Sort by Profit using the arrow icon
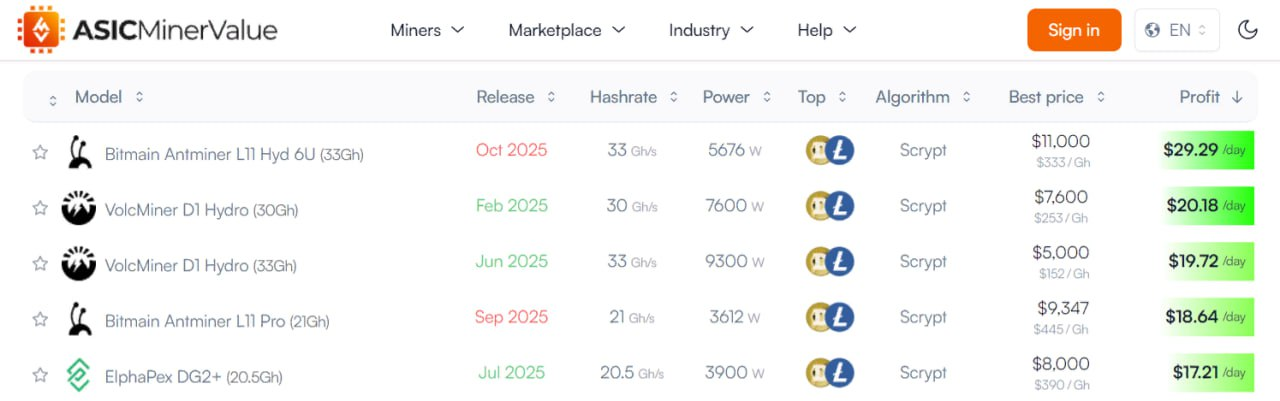Image resolution: width=1280 pixels, height=401 pixels. 1237,97
